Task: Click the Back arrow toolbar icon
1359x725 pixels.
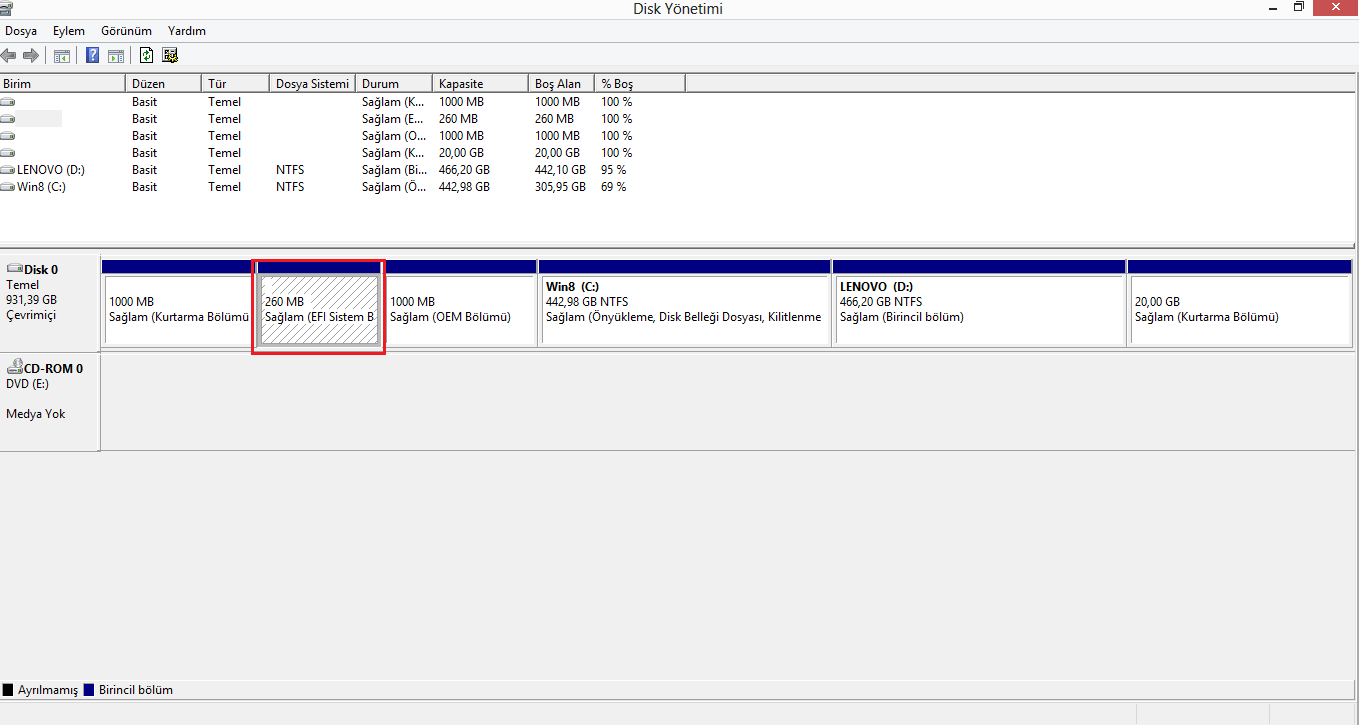Action: (x=9, y=55)
